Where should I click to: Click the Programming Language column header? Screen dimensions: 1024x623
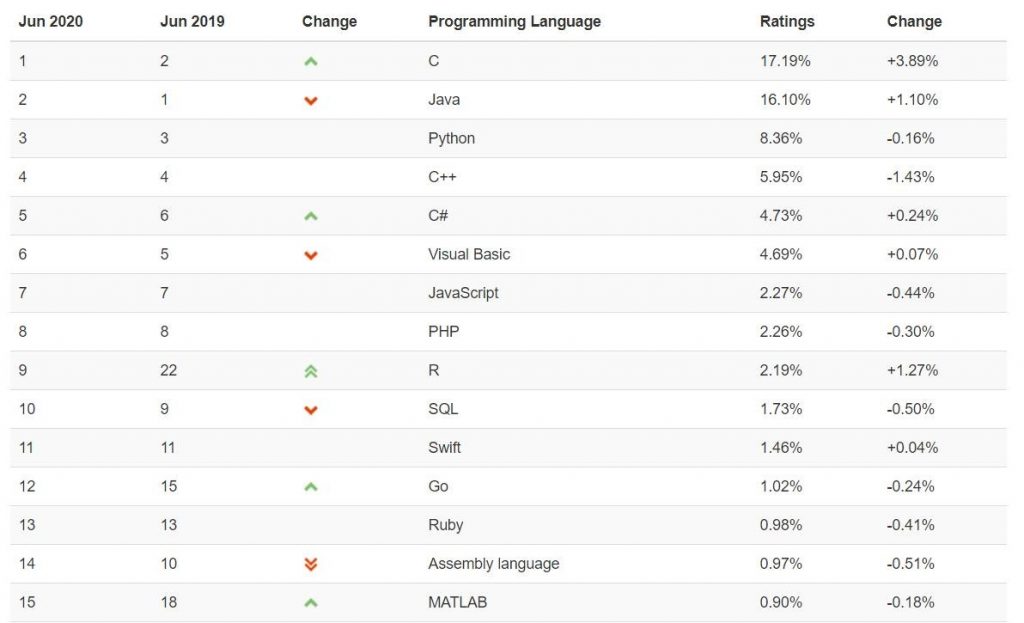click(515, 22)
